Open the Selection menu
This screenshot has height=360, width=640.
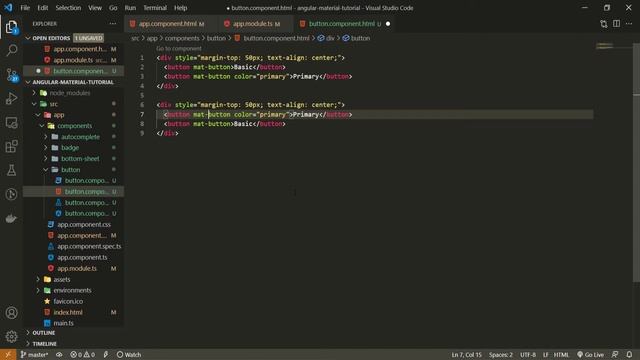coord(68,8)
